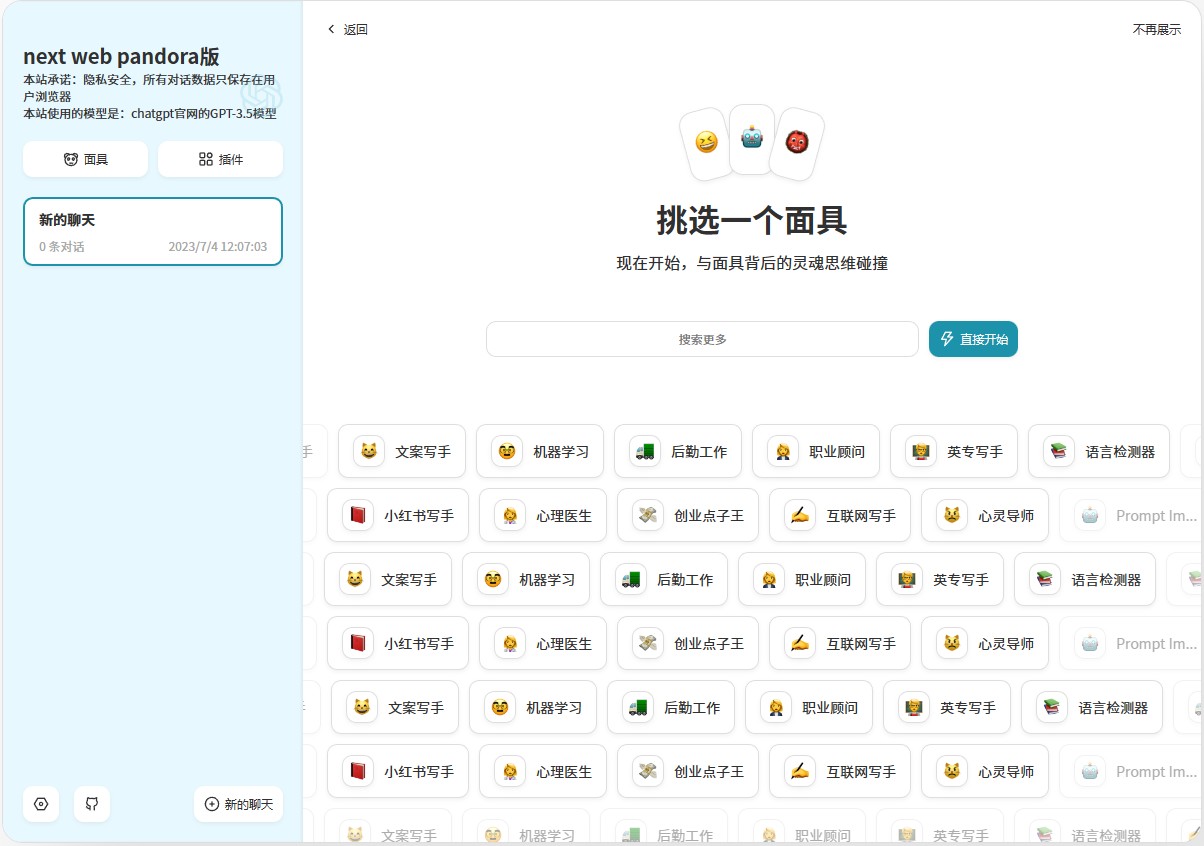The height and width of the screenshot is (846, 1204).
Task: Select the 创业点子王 mask
Action: (x=687, y=515)
